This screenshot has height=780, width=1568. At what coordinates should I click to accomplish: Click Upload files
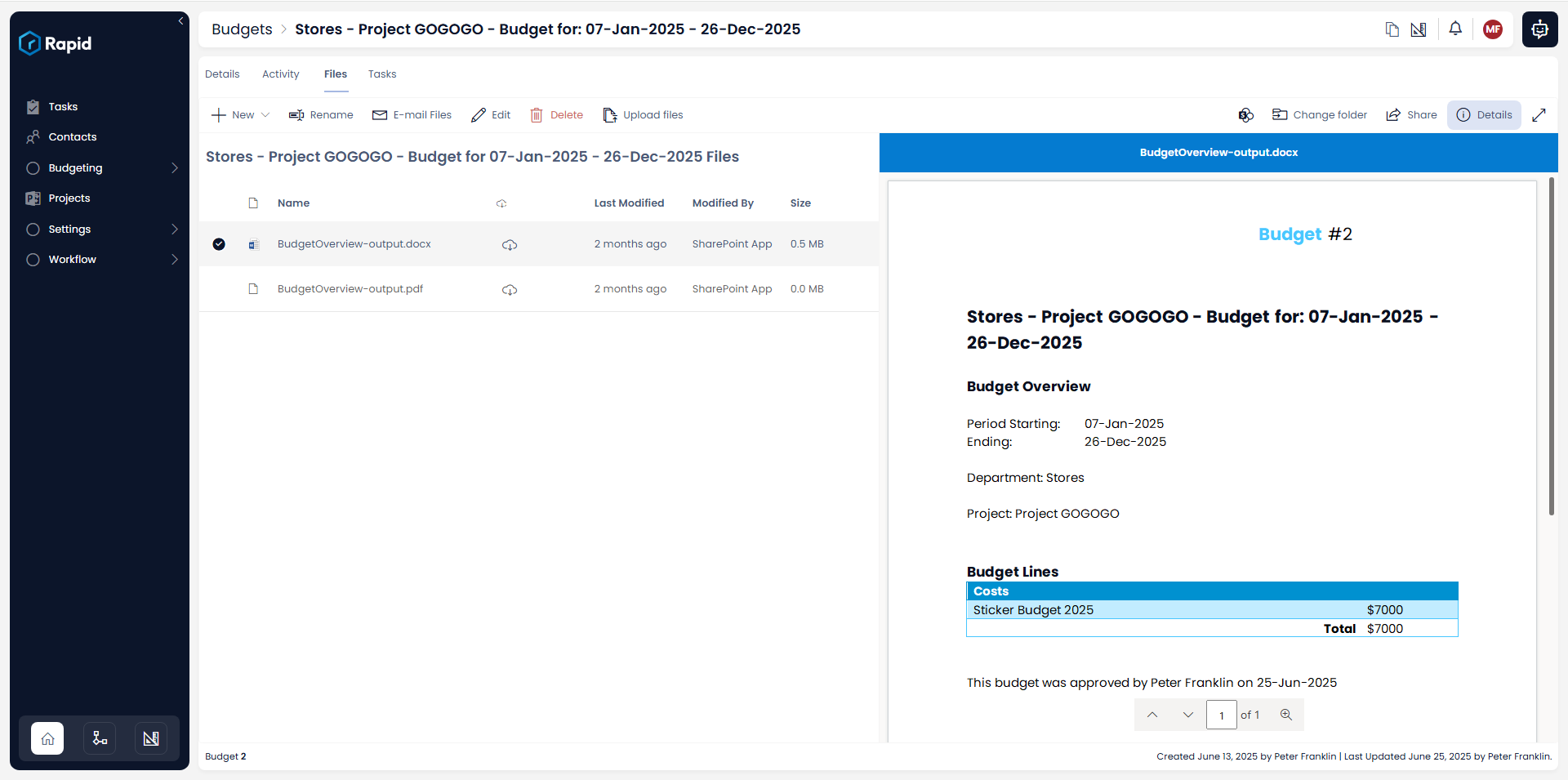point(643,115)
